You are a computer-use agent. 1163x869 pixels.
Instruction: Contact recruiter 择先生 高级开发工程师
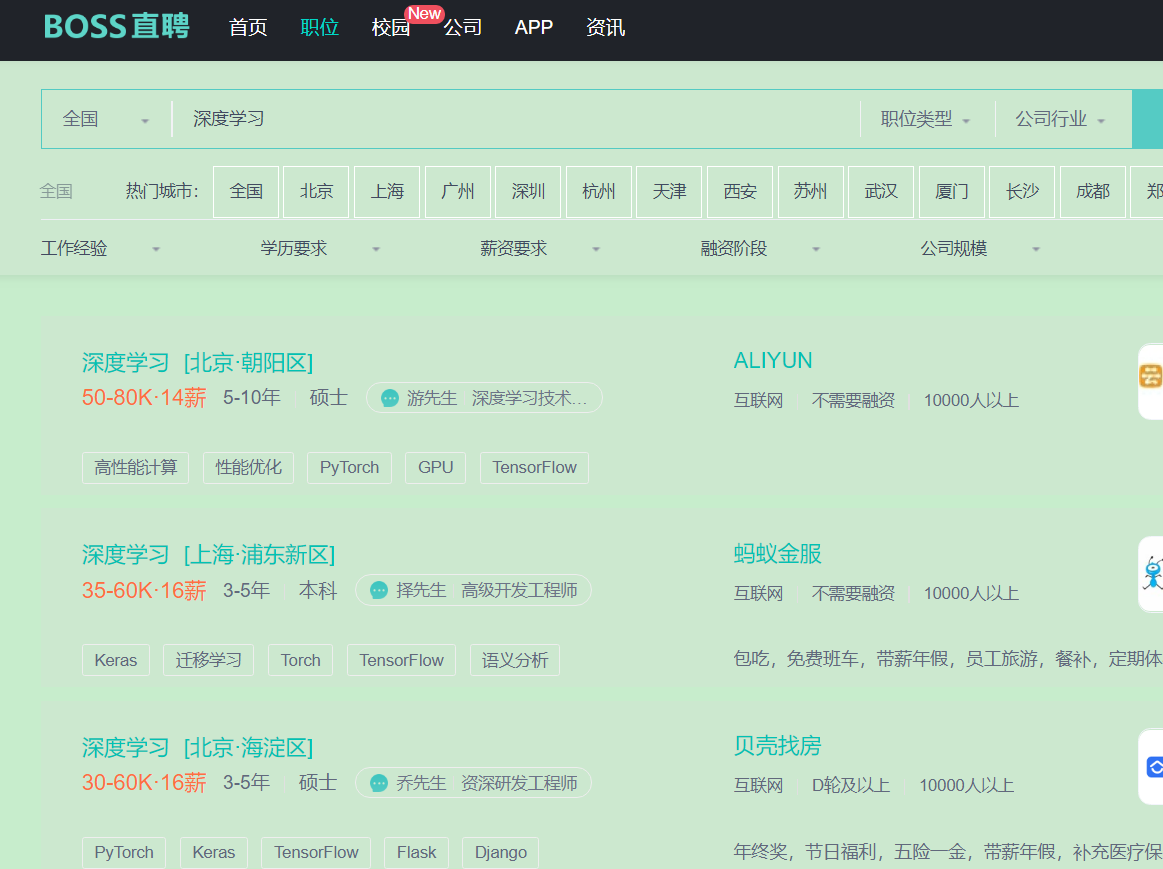[x=473, y=590]
